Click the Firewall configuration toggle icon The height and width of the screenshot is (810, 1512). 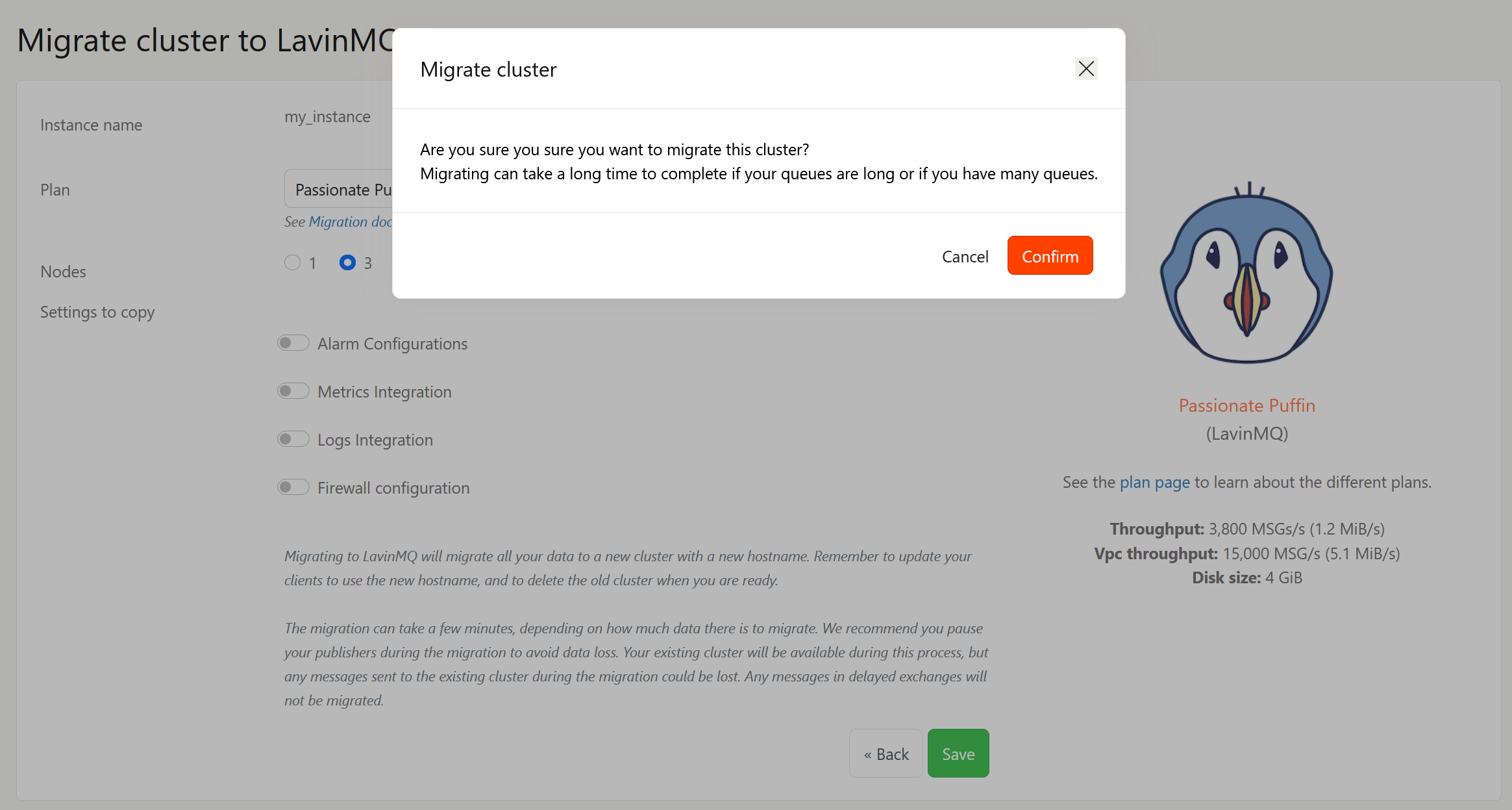coord(294,487)
